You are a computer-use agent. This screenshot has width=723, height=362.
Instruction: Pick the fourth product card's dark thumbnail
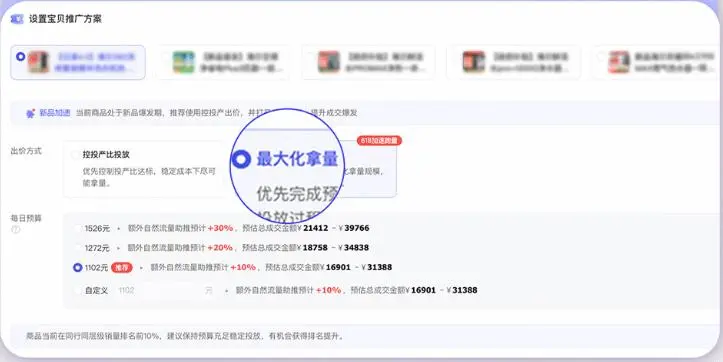pyautogui.click(x=474, y=62)
